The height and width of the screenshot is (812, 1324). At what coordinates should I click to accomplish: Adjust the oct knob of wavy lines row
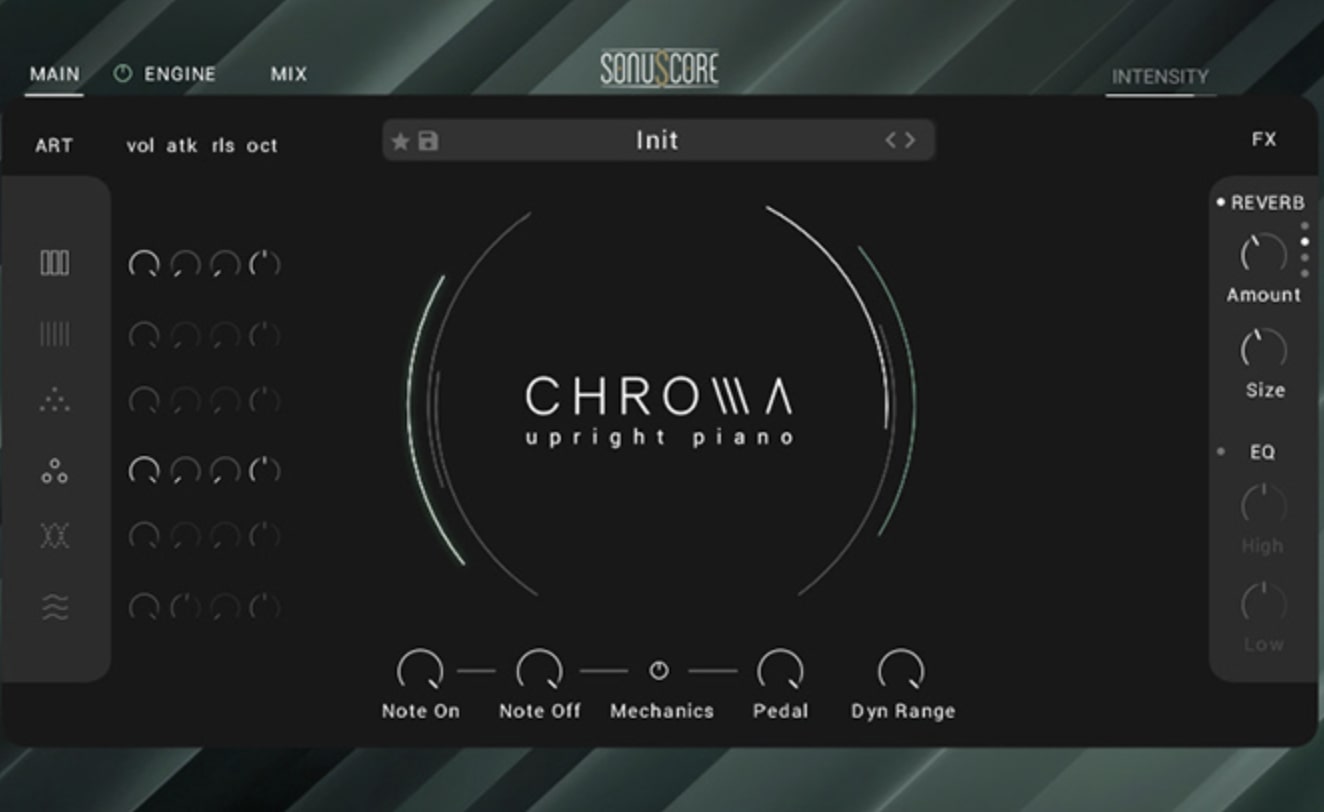[264, 606]
